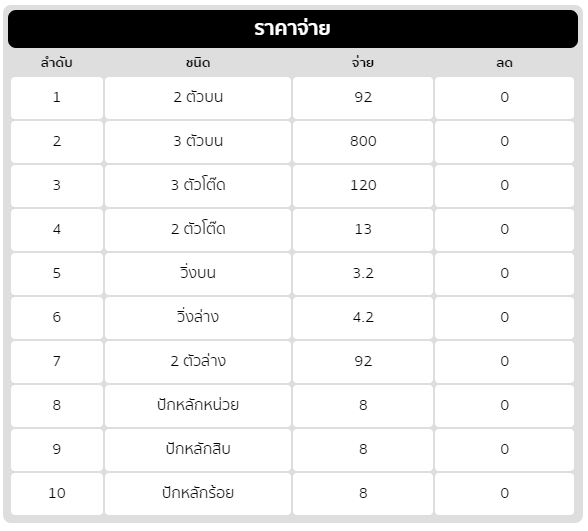Select the ลด column header

[x=504, y=63]
